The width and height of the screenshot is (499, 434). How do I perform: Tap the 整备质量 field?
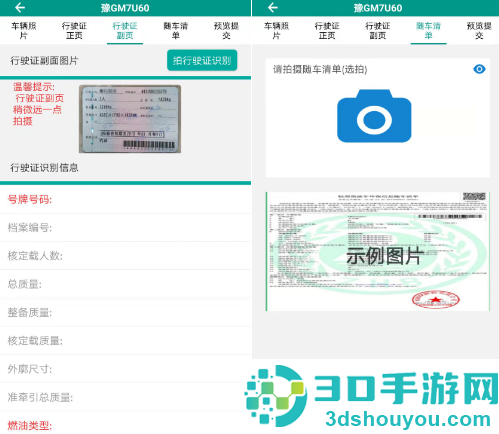pos(125,312)
